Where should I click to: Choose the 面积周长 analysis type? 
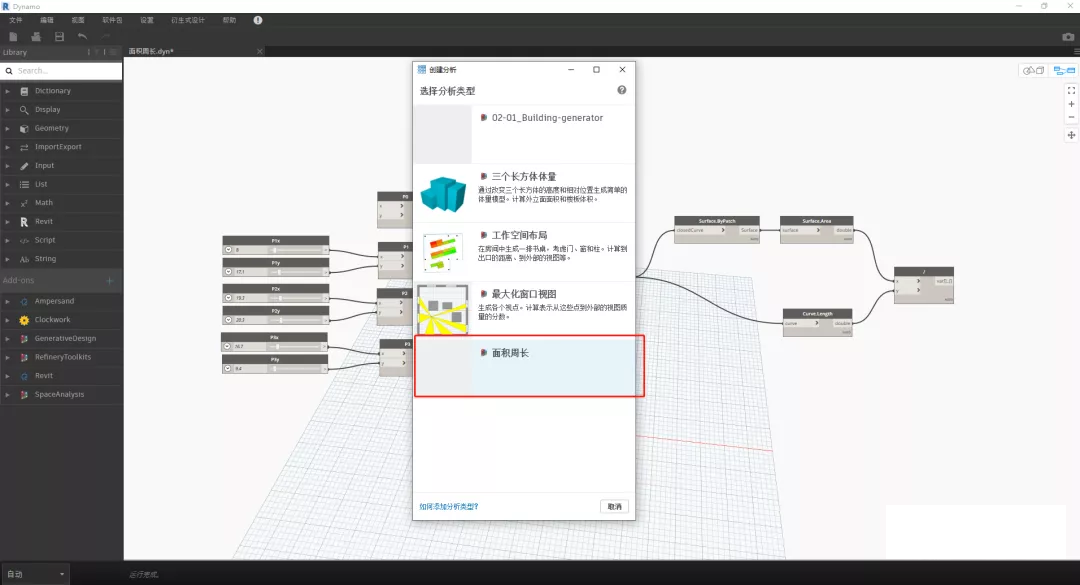click(524, 367)
